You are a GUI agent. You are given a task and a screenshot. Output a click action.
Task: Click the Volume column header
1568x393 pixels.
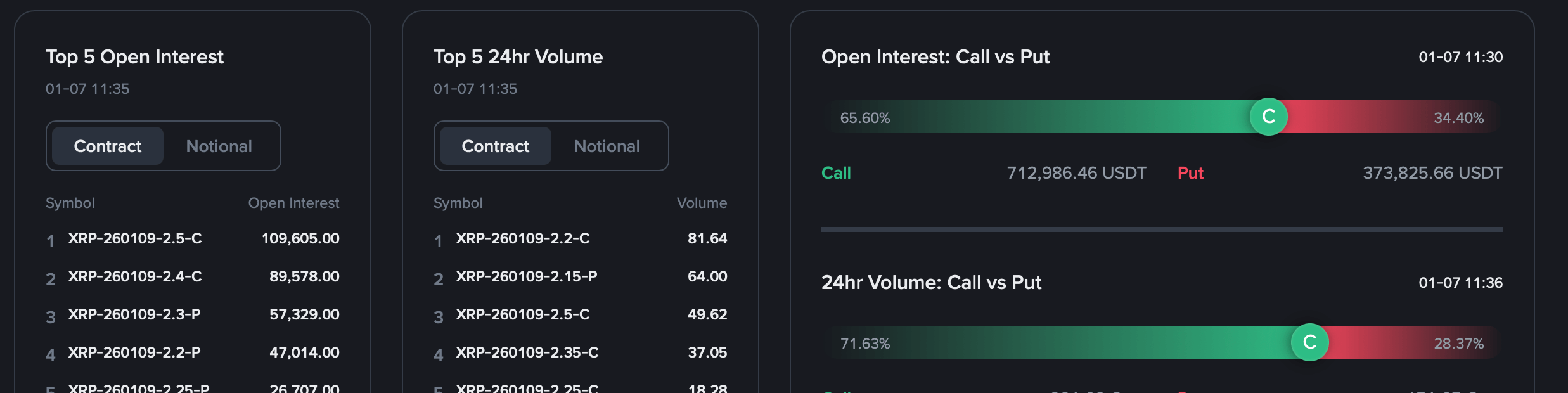coord(702,203)
